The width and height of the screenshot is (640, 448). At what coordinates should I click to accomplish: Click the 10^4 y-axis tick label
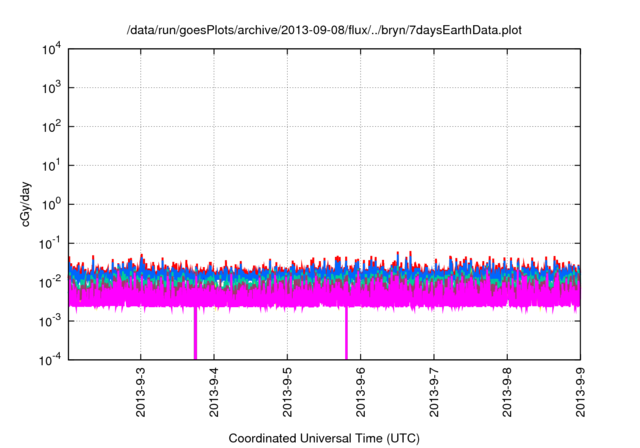pos(51,50)
